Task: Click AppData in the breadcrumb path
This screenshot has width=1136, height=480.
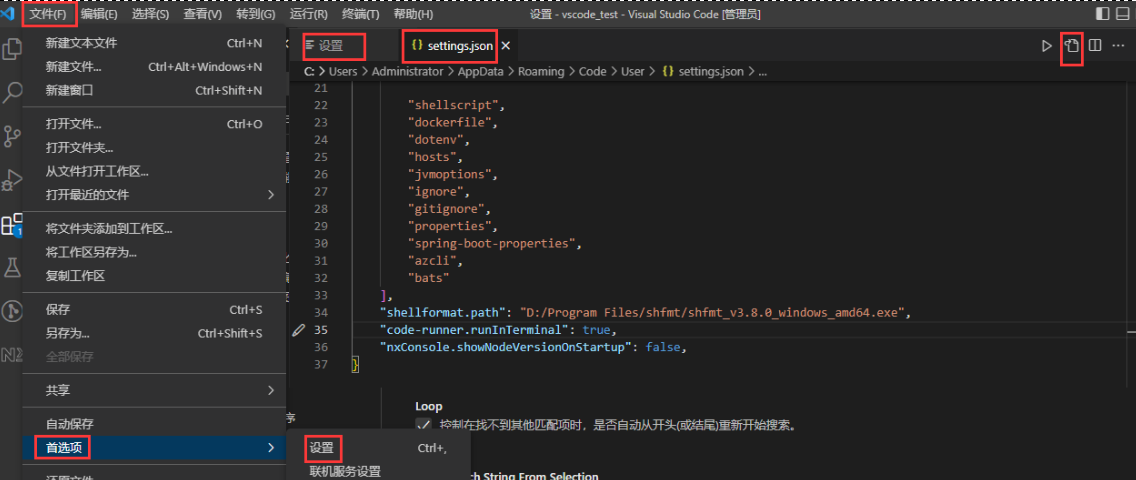Action: pyautogui.click(x=481, y=72)
